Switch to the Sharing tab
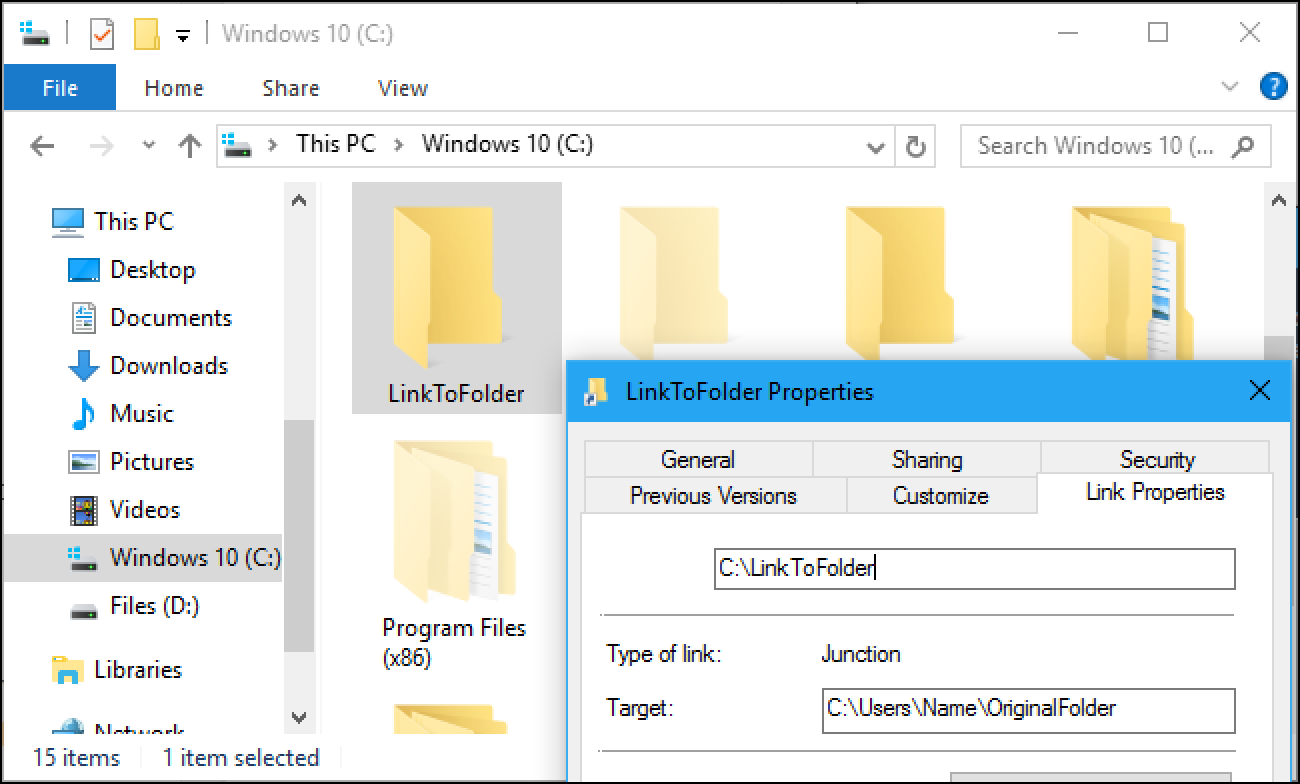 point(926,458)
